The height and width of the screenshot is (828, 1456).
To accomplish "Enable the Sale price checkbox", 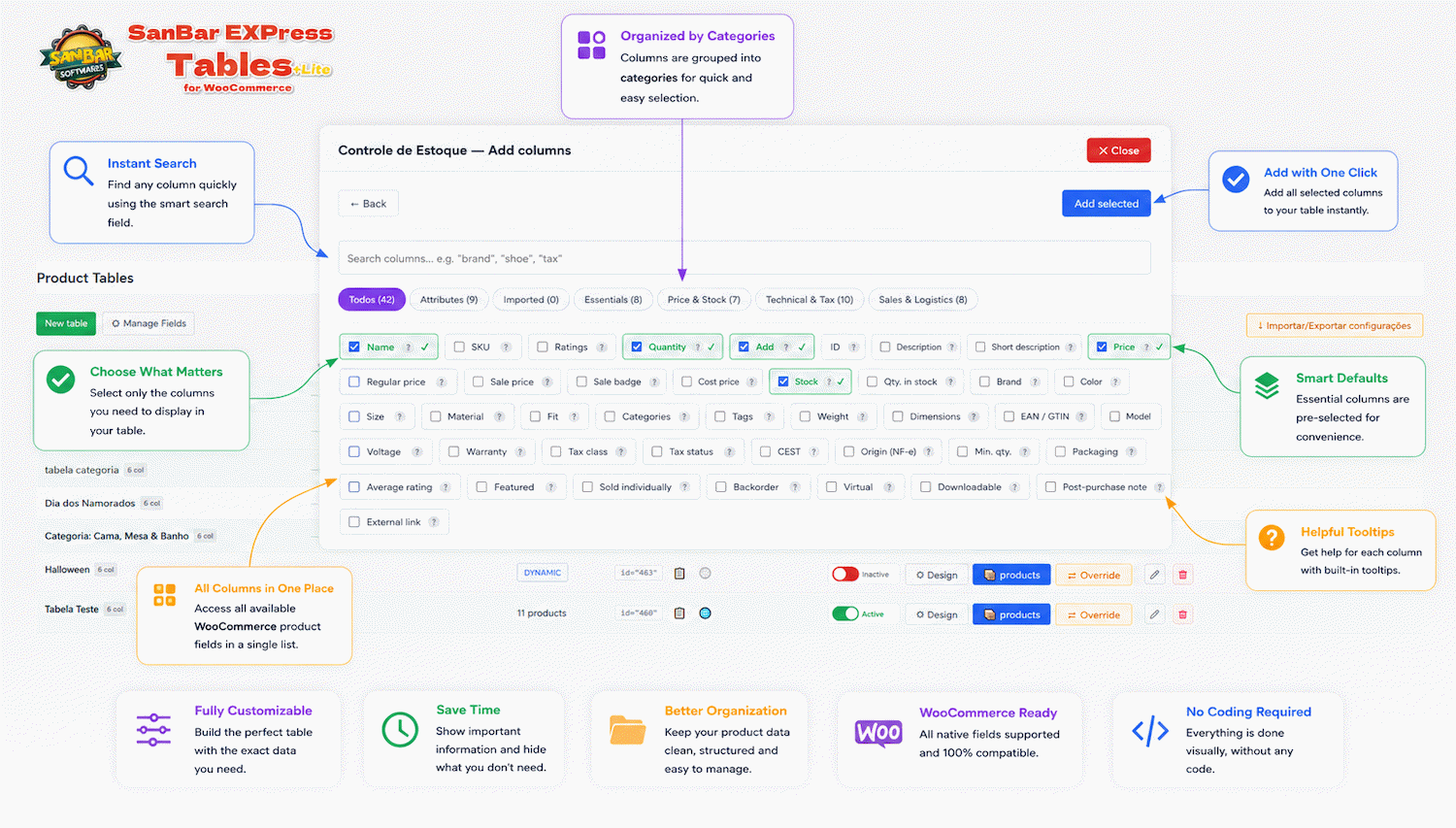I will click(478, 381).
